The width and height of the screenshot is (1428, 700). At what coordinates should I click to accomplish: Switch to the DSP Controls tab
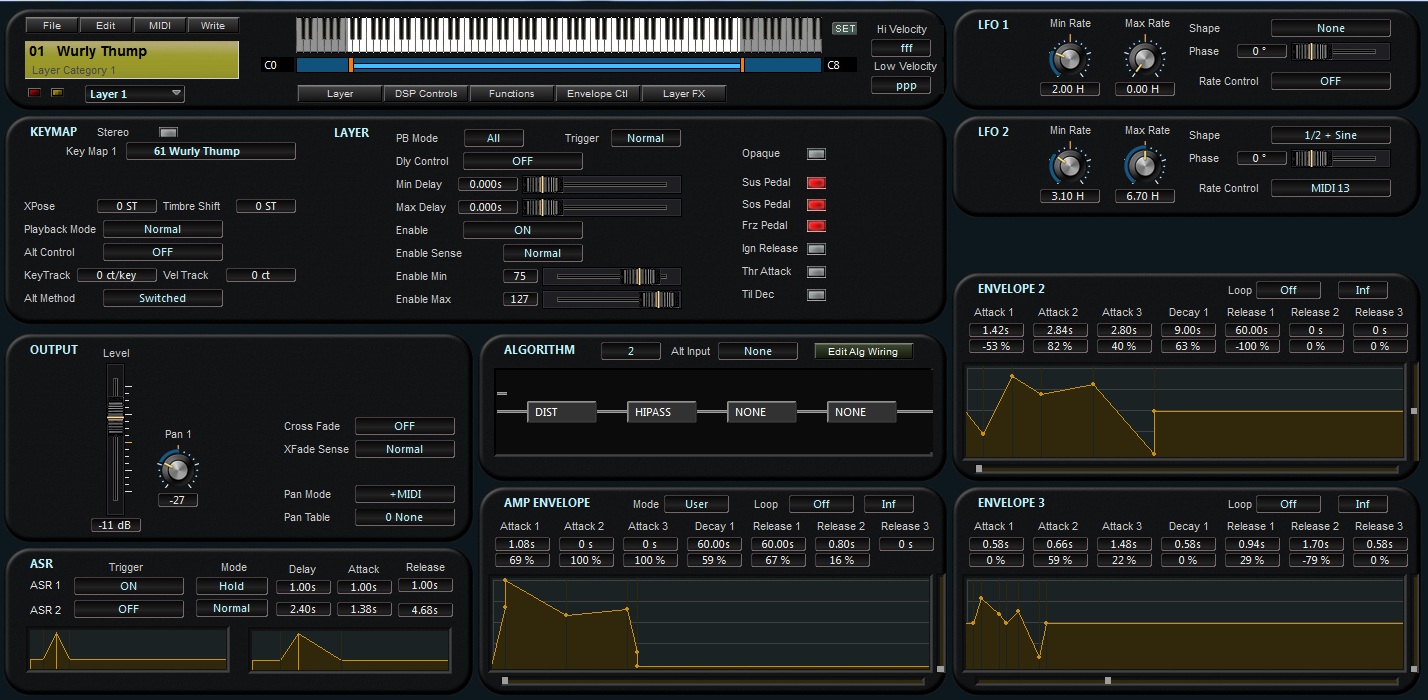(x=426, y=94)
